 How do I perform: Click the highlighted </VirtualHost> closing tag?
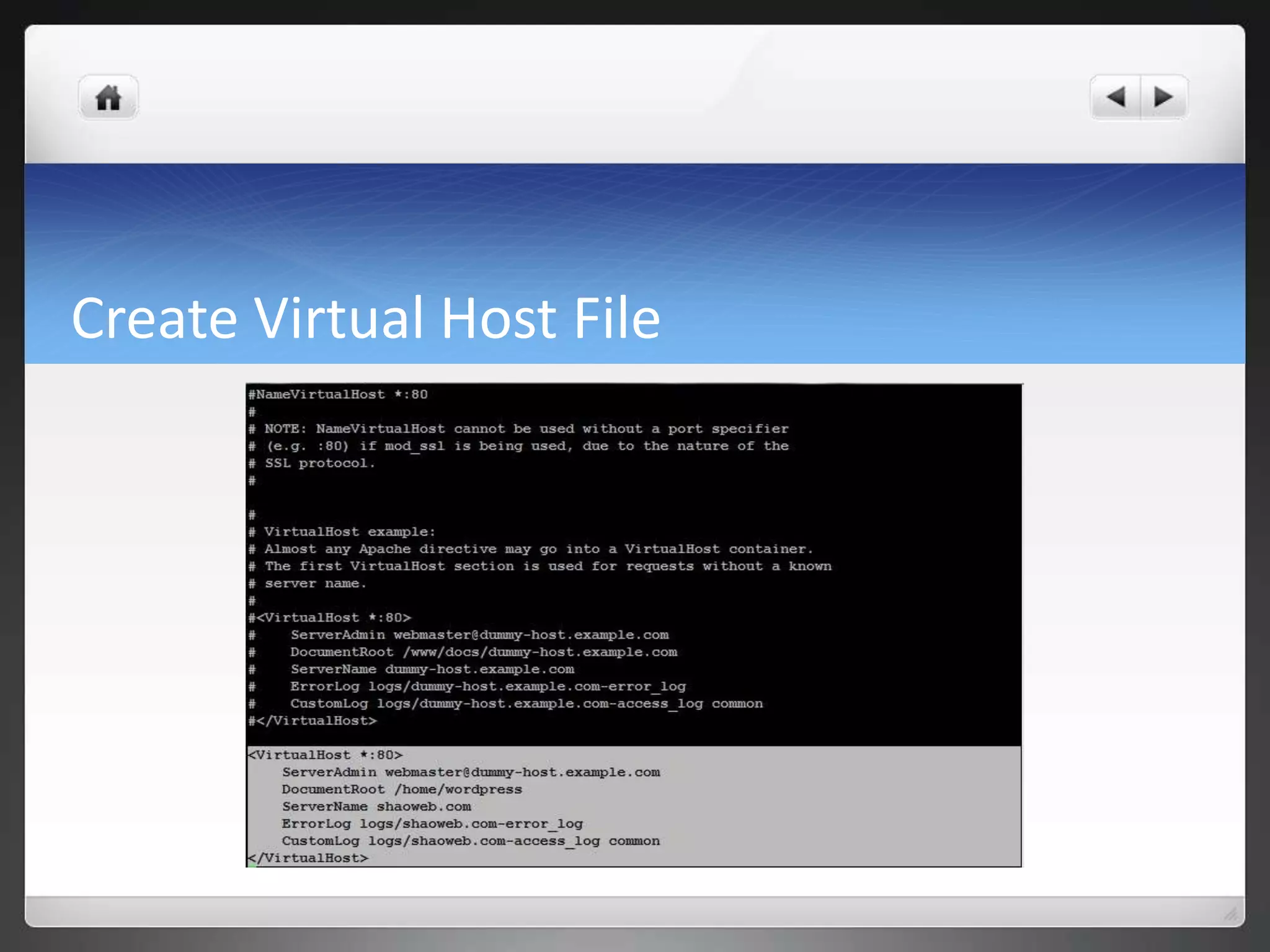coord(308,858)
